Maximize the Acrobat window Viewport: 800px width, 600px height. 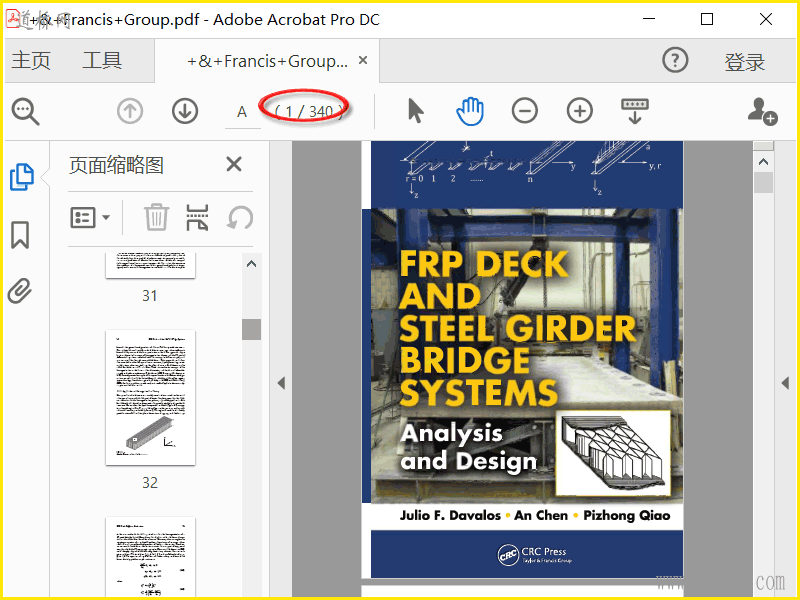[x=707, y=19]
